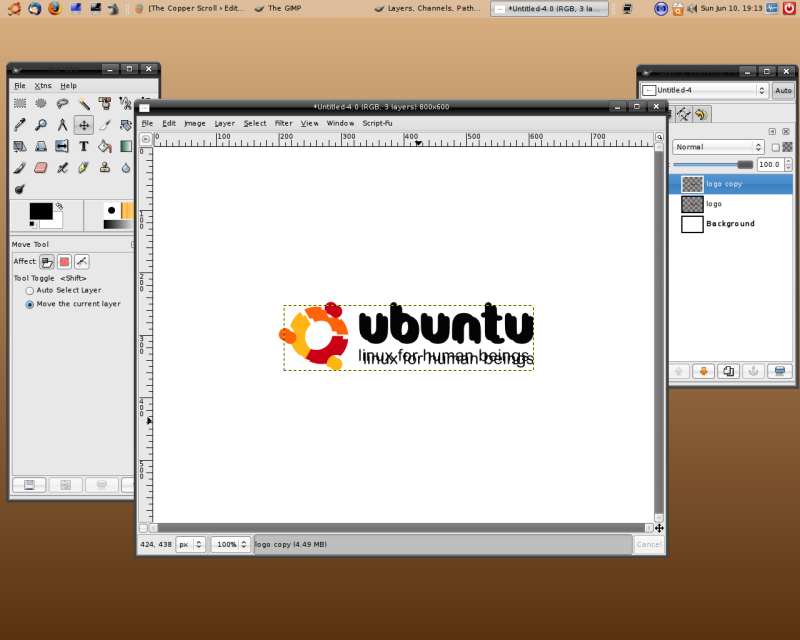Click the background color swatch
Image resolution: width=800 pixels, height=640 pixels.
pos(56,223)
